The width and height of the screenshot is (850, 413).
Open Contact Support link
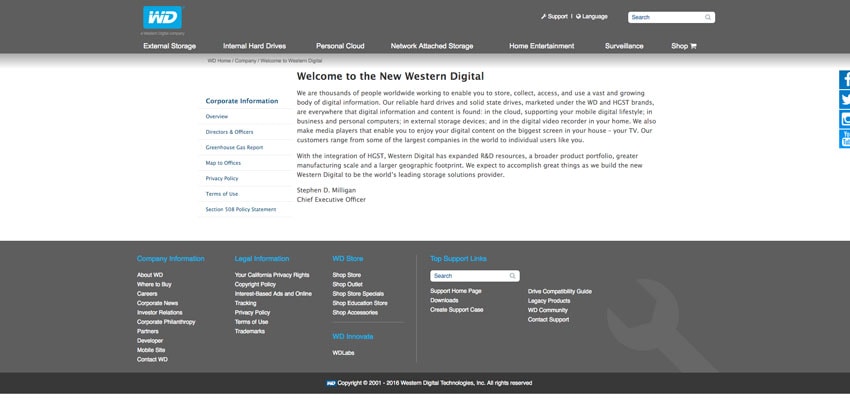click(548, 320)
